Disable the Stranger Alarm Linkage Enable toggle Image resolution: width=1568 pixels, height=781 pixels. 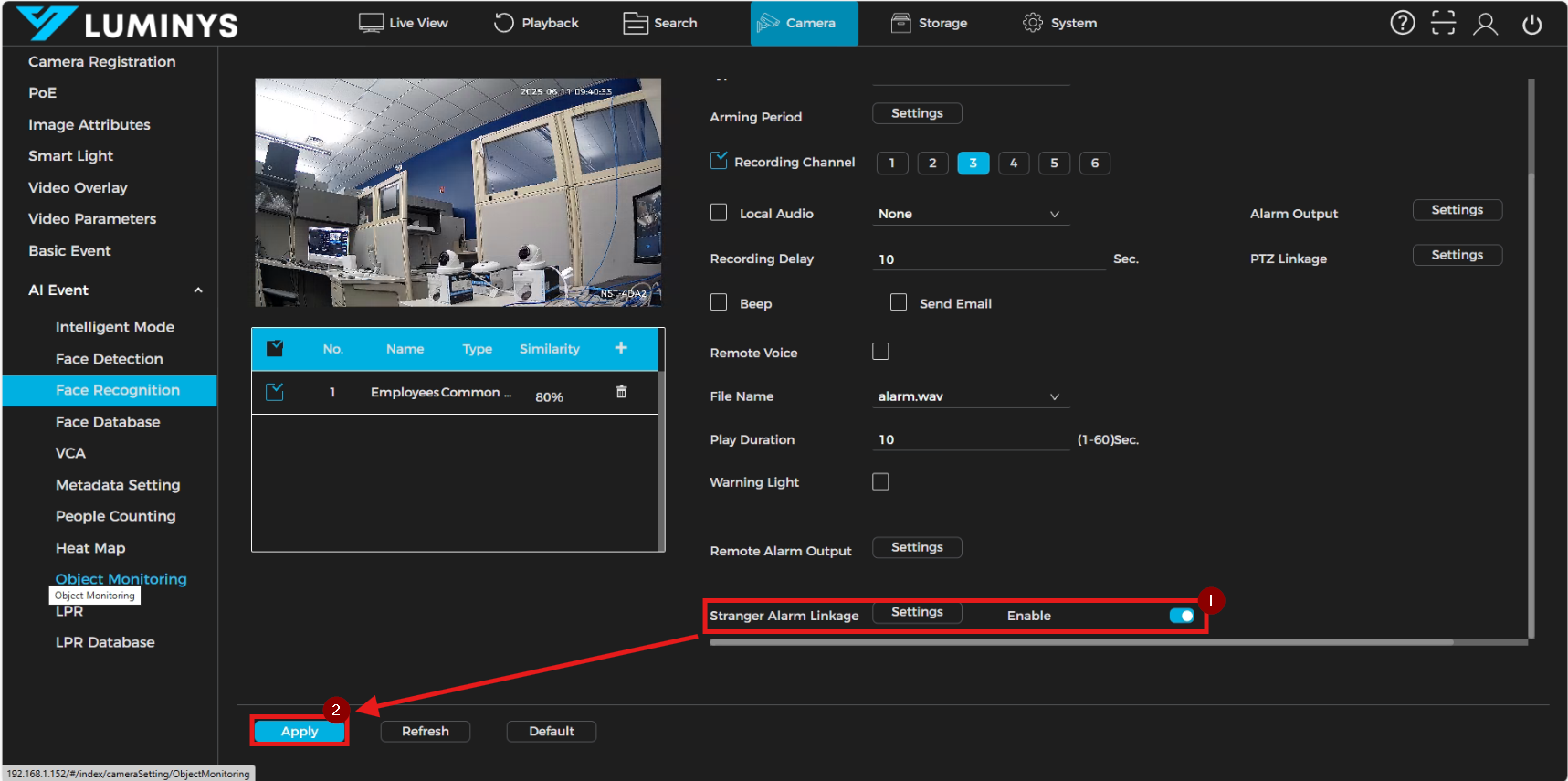(x=1181, y=616)
